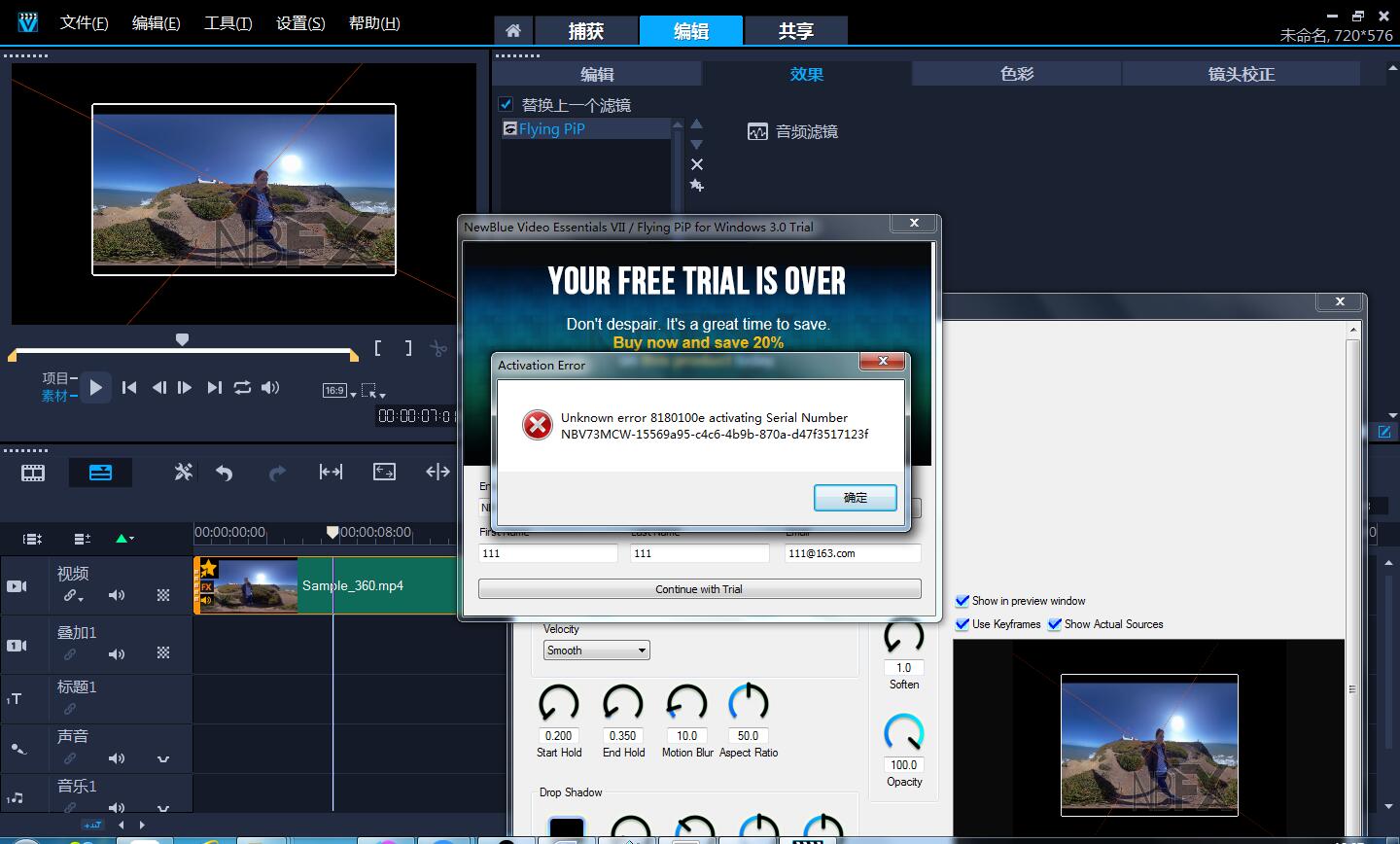The height and width of the screenshot is (844, 1400).
Task: Click the preview scrubber handle
Action: (x=182, y=339)
